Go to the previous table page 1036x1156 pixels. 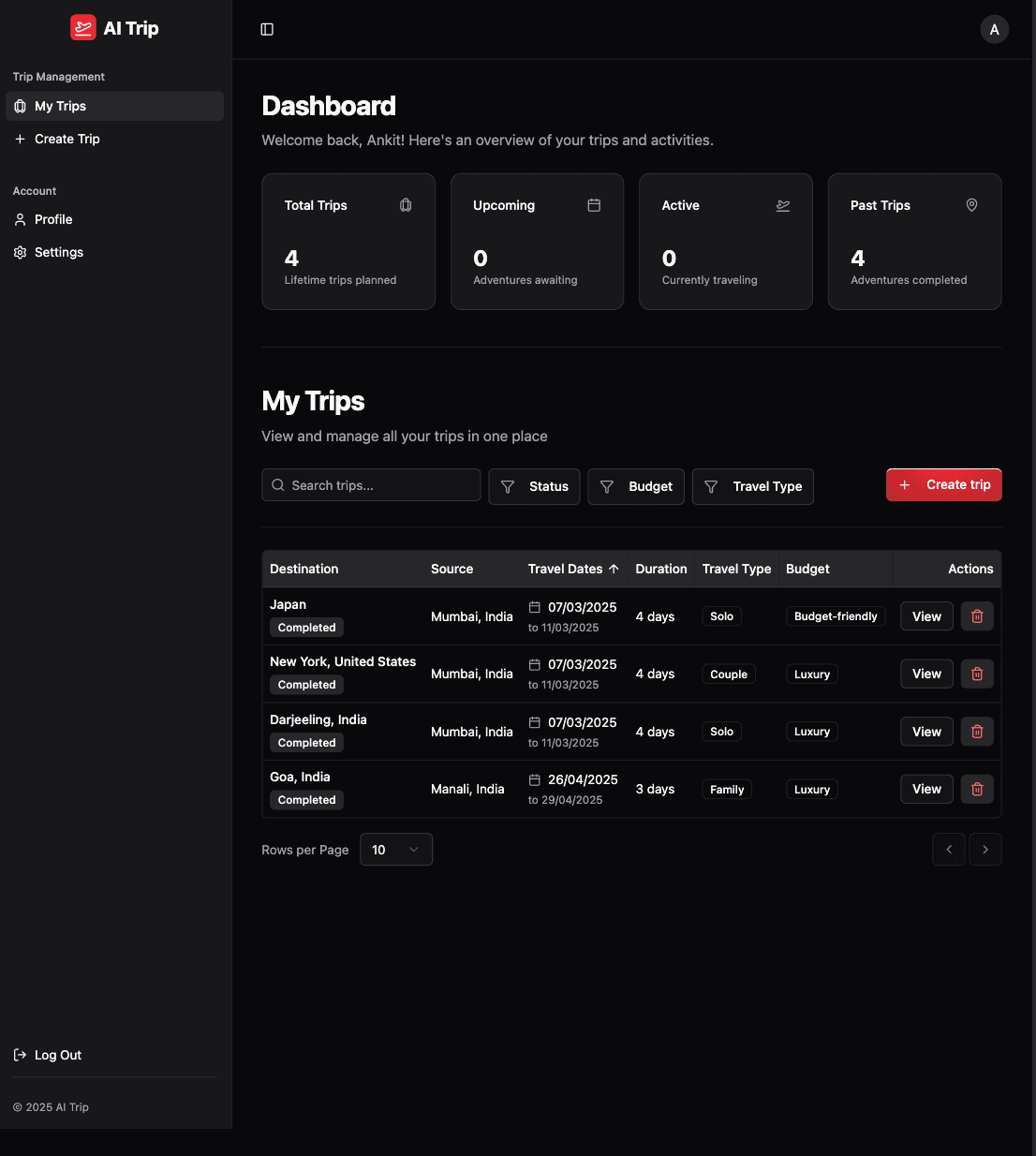click(x=949, y=850)
